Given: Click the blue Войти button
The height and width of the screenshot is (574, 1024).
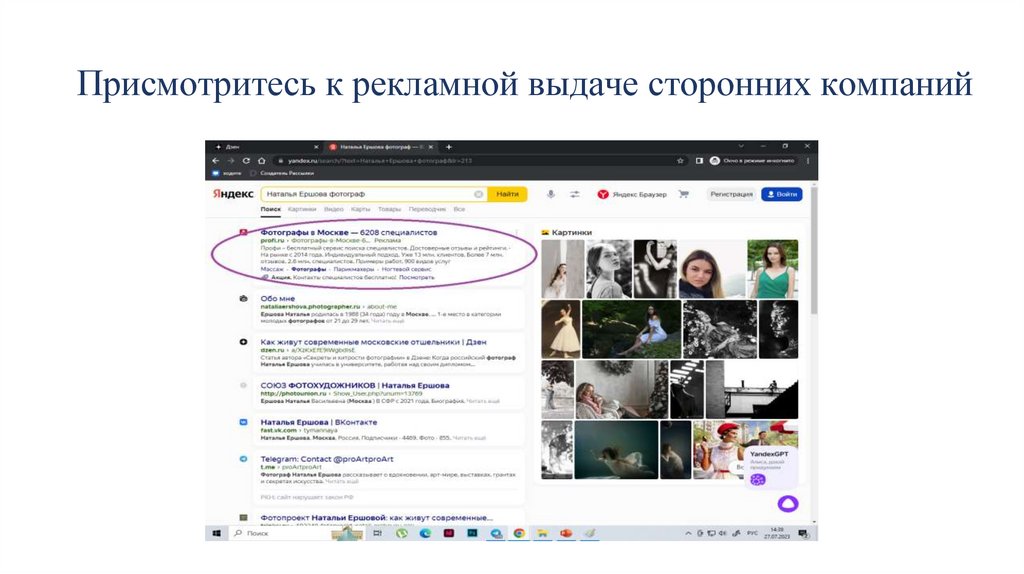Looking at the screenshot, I should coord(782,194).
